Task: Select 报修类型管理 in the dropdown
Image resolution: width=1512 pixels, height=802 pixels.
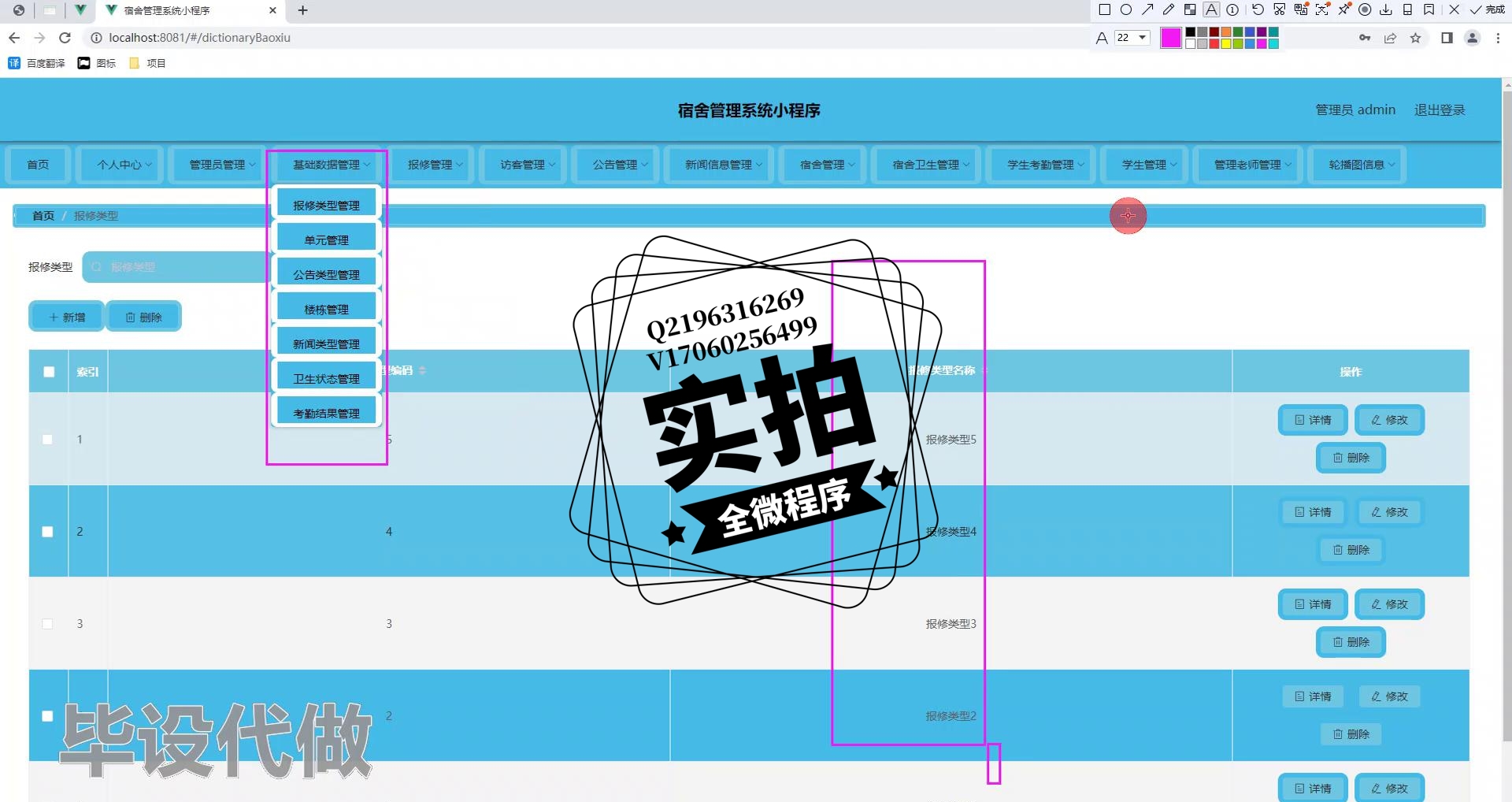Action: [x=327, y=205]
